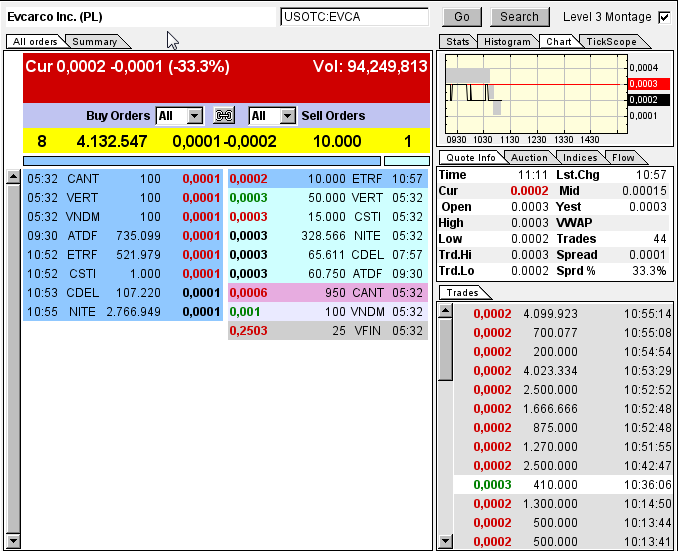Viewport: 680px width, 551px height.
Task: Open the TickScope tab
Action: tap(611, 42)
